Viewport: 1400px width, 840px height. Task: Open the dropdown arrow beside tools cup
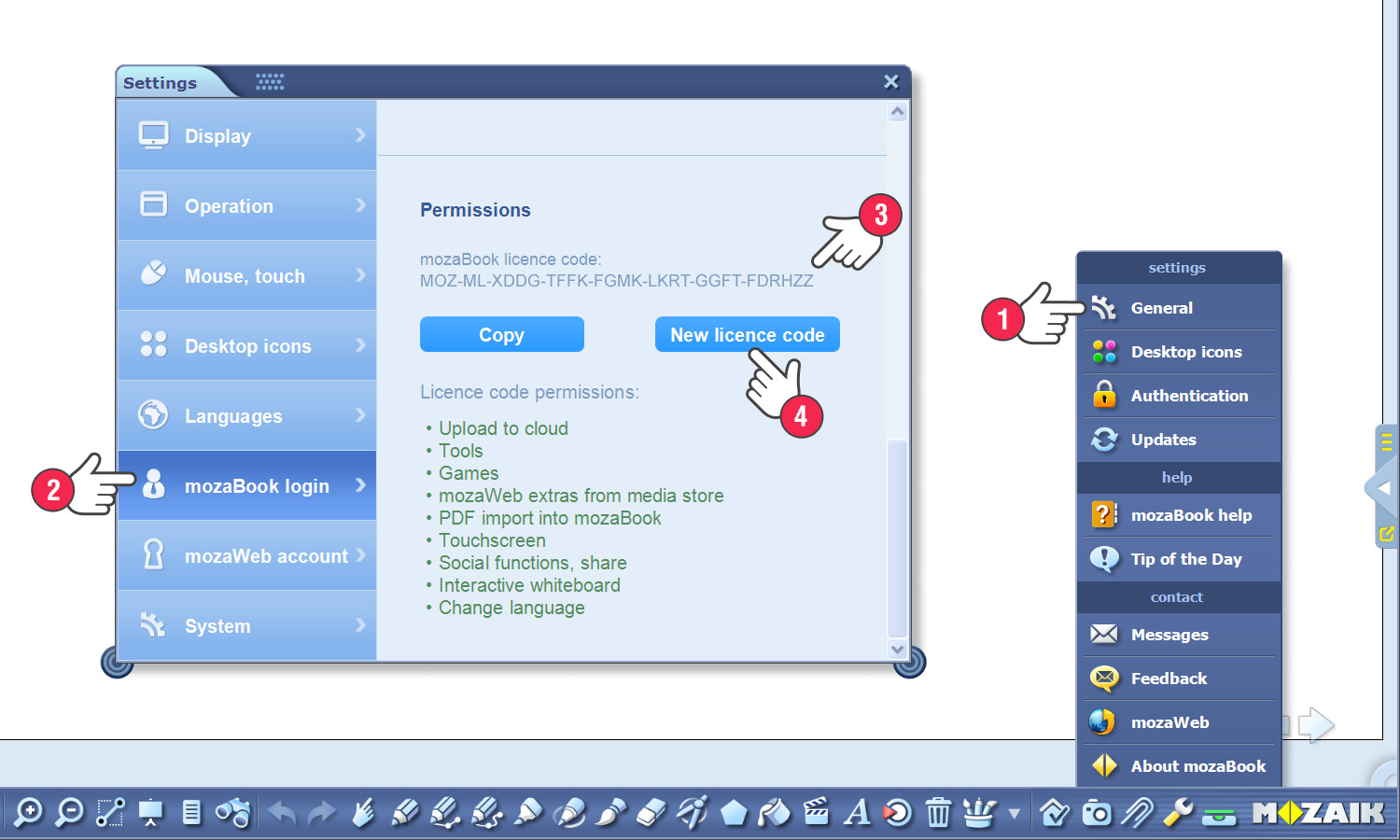1015,814
